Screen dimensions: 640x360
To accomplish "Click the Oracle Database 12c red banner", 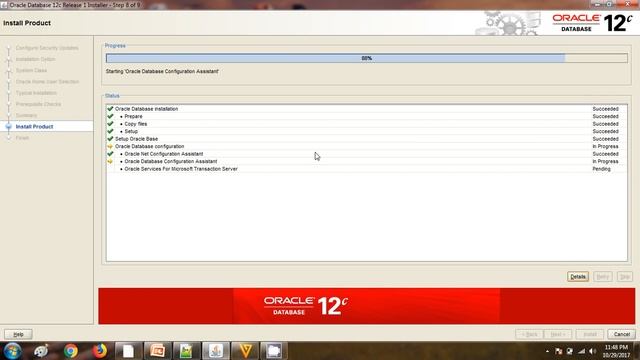I will click(367, 306).
